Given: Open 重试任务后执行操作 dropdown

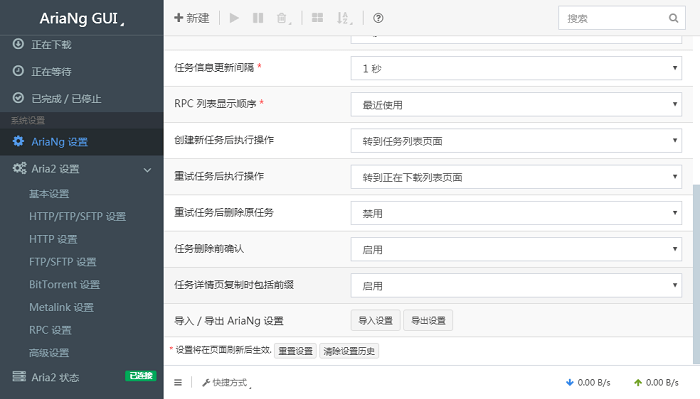Looking at the screenshot, I should tap(516, 177).
